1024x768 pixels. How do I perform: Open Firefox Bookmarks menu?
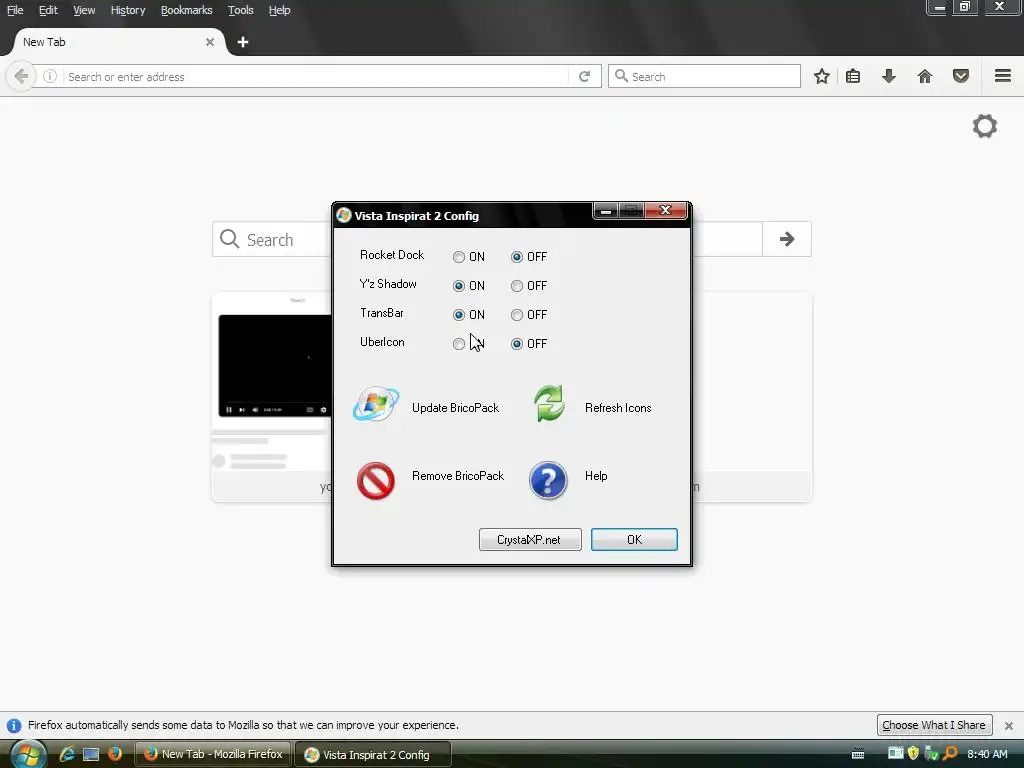coord(187,10)
